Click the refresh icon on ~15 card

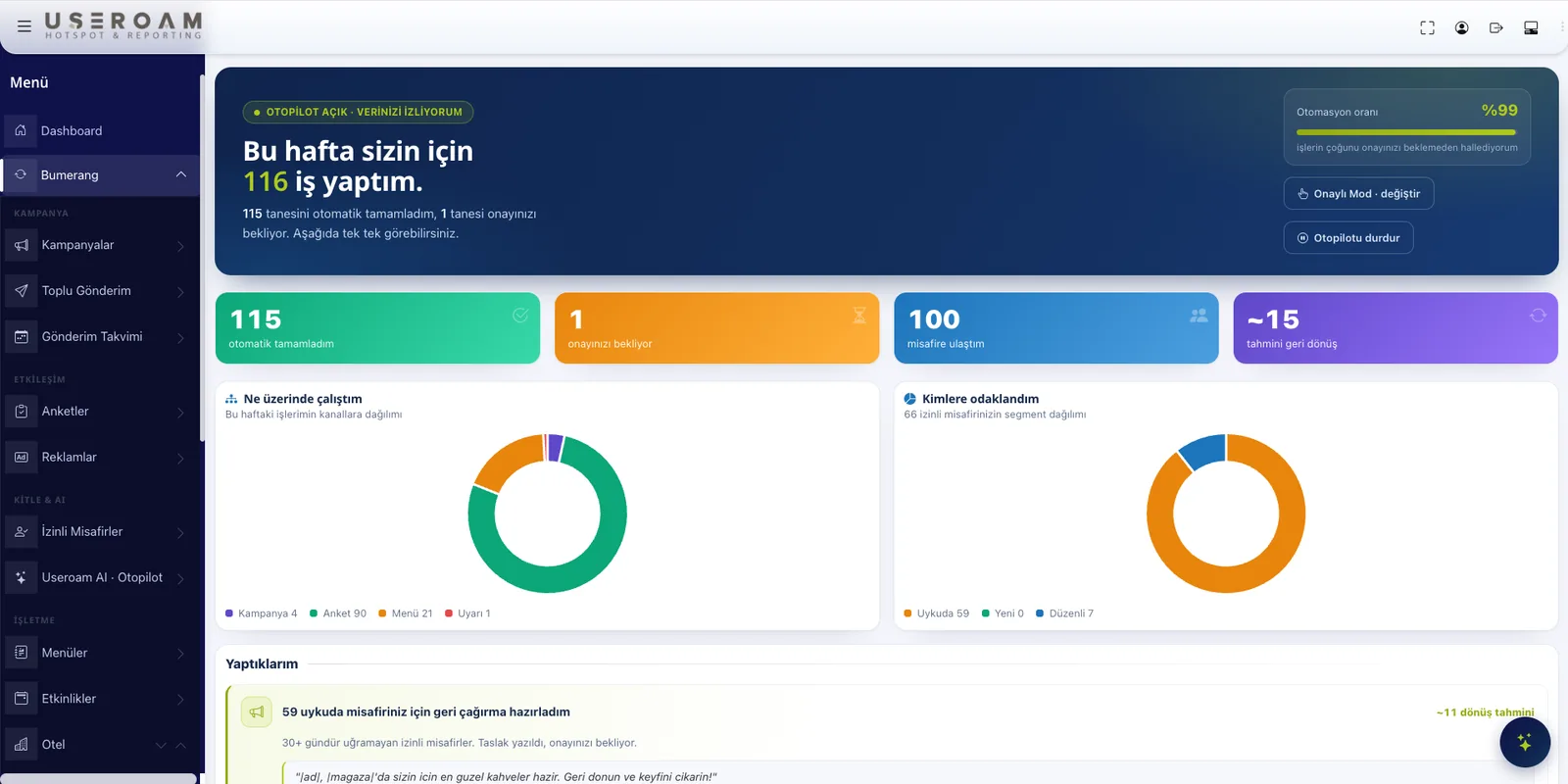click(x=1538, y=315)
